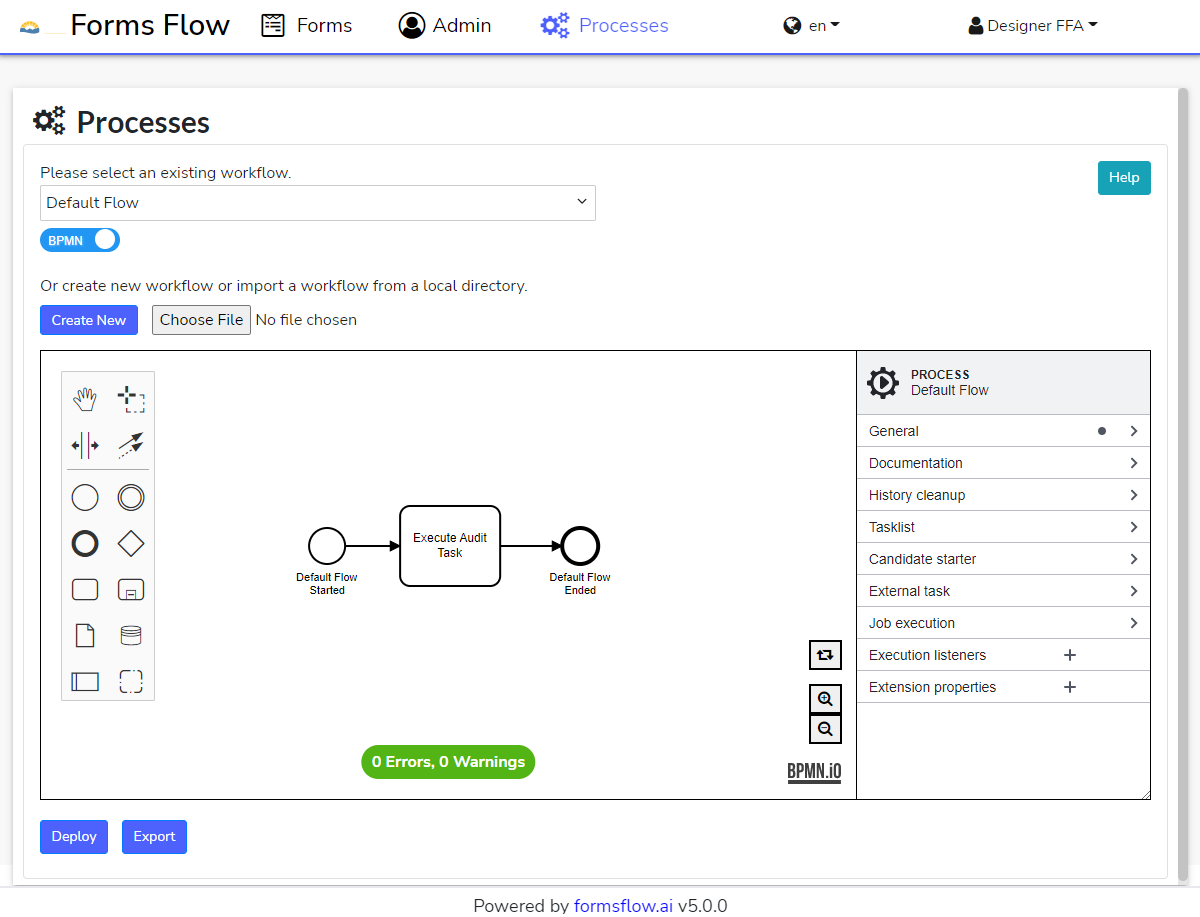Open the Default Flow workflow dropdown

(317, 202)
